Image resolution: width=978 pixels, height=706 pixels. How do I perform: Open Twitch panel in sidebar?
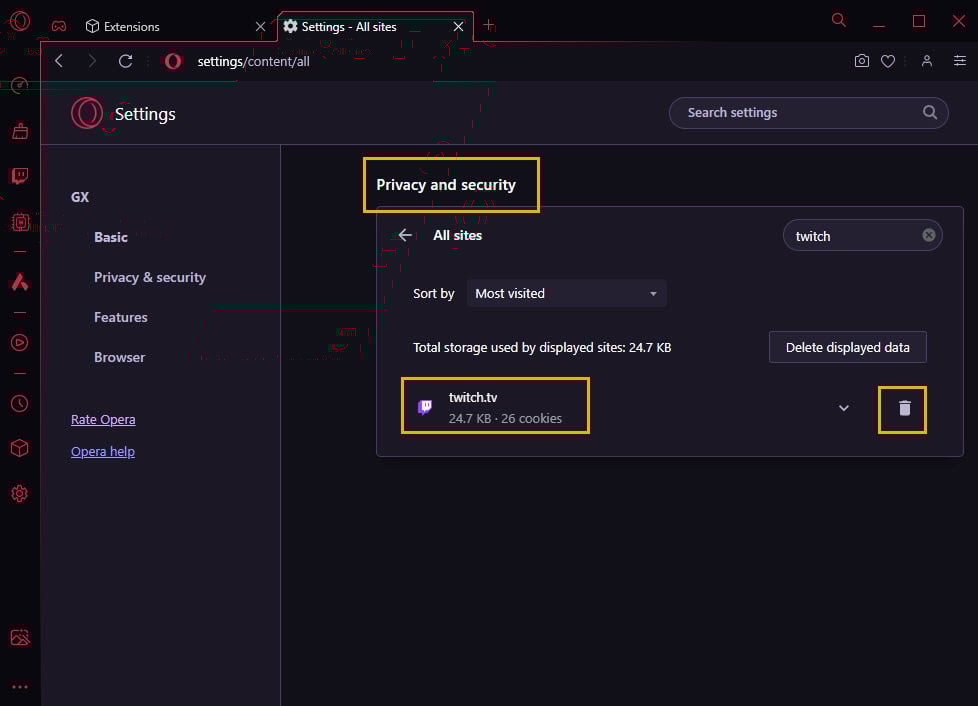(x=20, y=176)
